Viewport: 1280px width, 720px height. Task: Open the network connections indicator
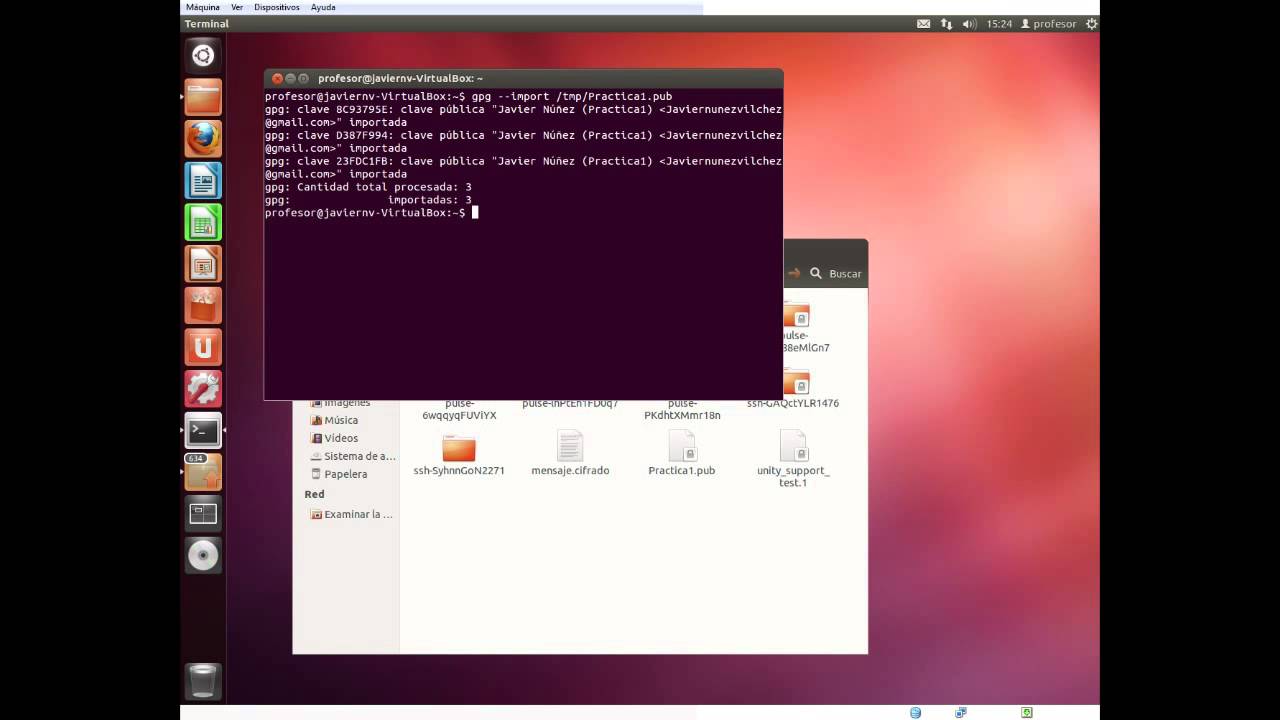[x=946, y=24]
